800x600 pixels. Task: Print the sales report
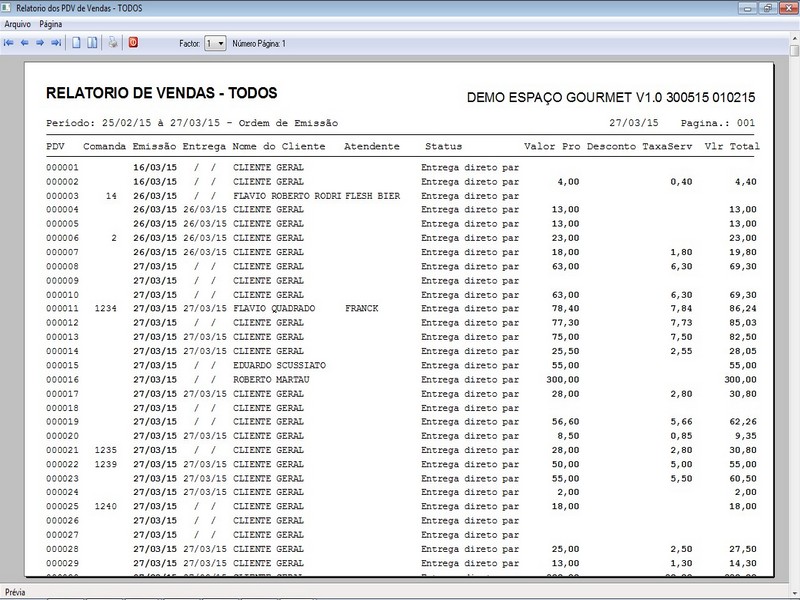tap(113, 44)
